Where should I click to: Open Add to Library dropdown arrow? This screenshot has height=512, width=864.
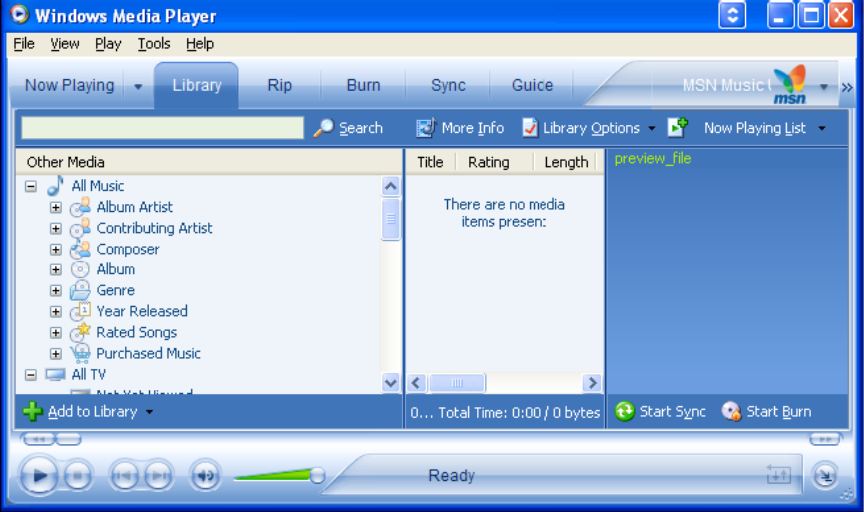[149, 412]
